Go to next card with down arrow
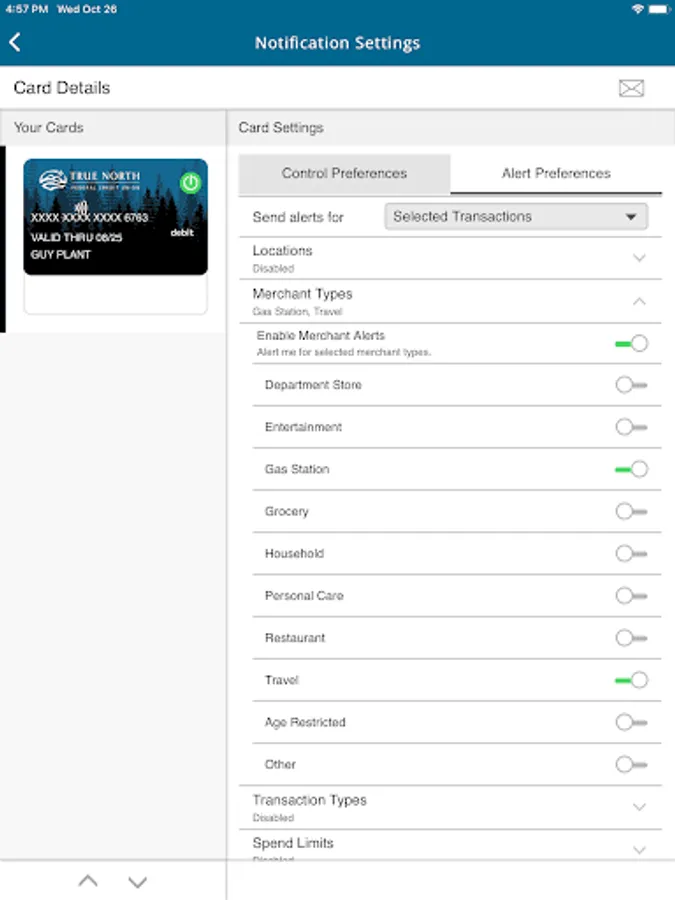The image size is (675, 900). pyautogui.click(x=138, y=881)
